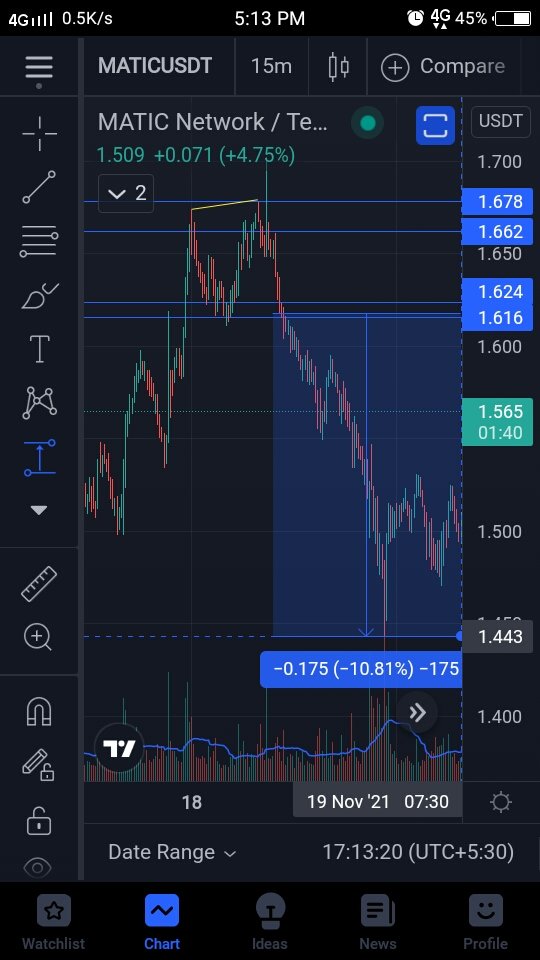Tap the -0.175 (-10.81%) measurement label
Image resolution: width=540 pixels, height=960 pixels.
pos(361,669)
